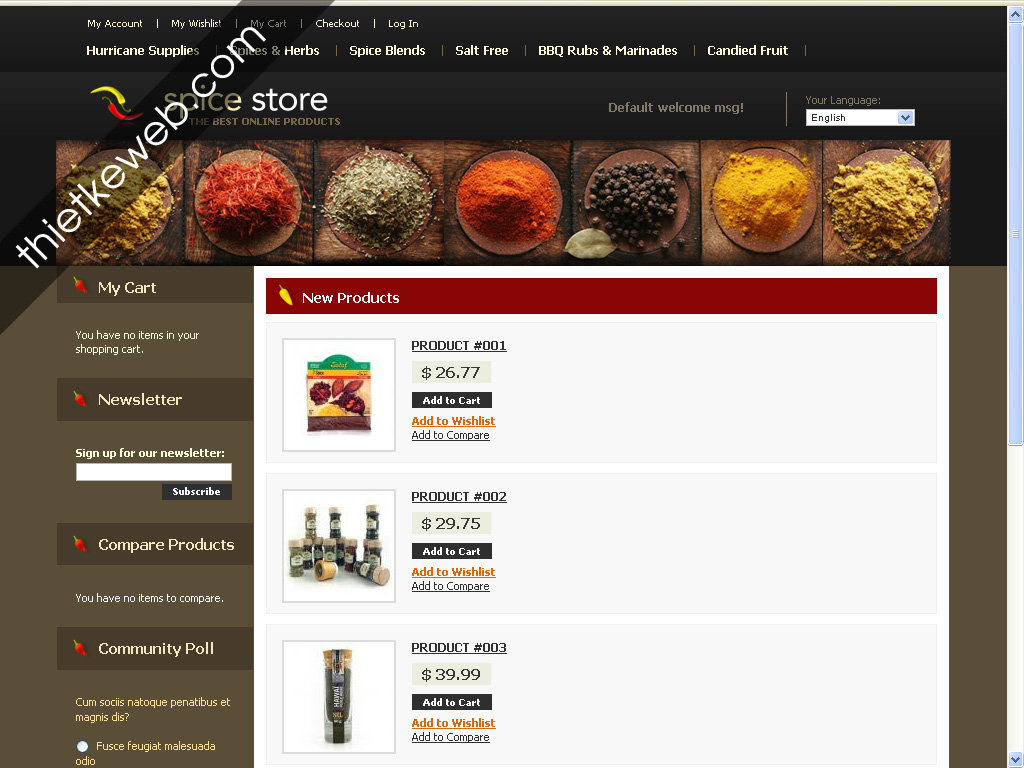Click the page vertical scrollbar thumb
Image resolution: width=1024 pixels, height=768 pixels.
(x=1015, y=234)
